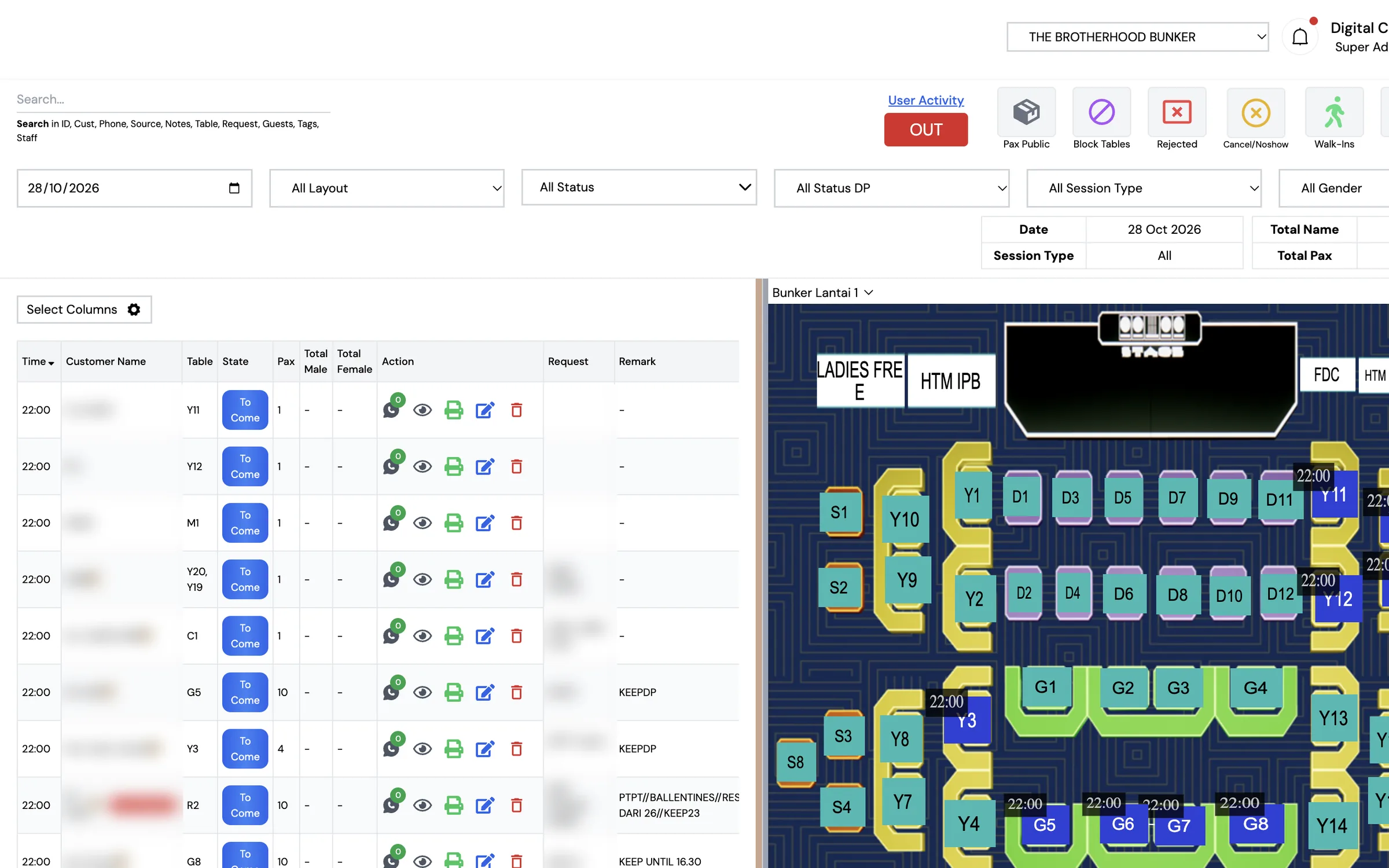Click To Come state for Y11
The height and width of the screenshot is (868, 1389).
point(245,410)
